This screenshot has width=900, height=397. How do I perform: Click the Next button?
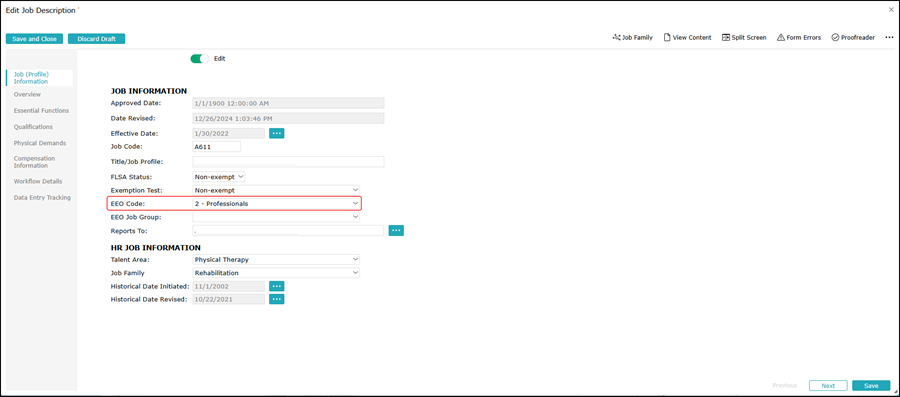(828, 386)
